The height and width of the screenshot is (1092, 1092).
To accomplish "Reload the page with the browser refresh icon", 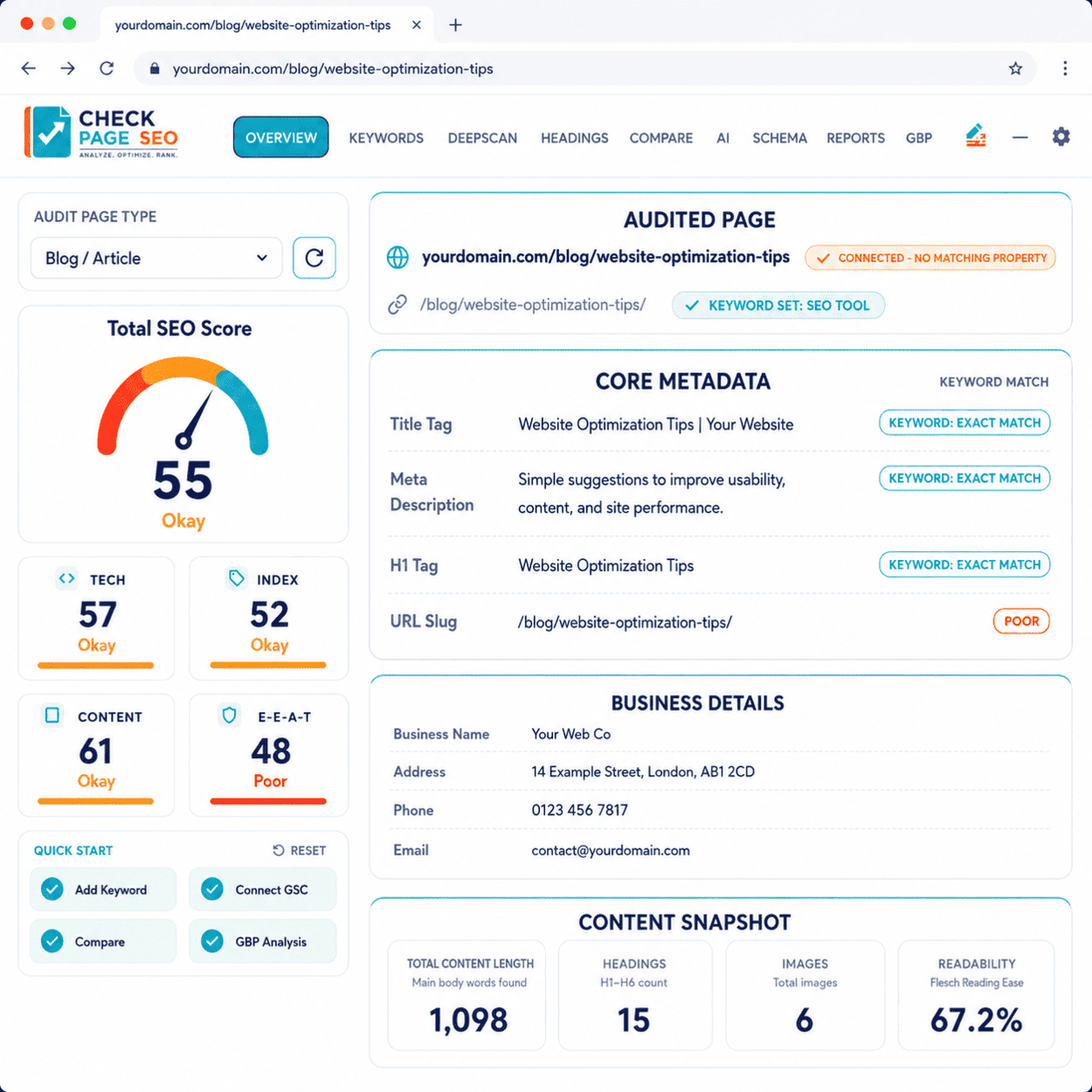I will [107, 68].
